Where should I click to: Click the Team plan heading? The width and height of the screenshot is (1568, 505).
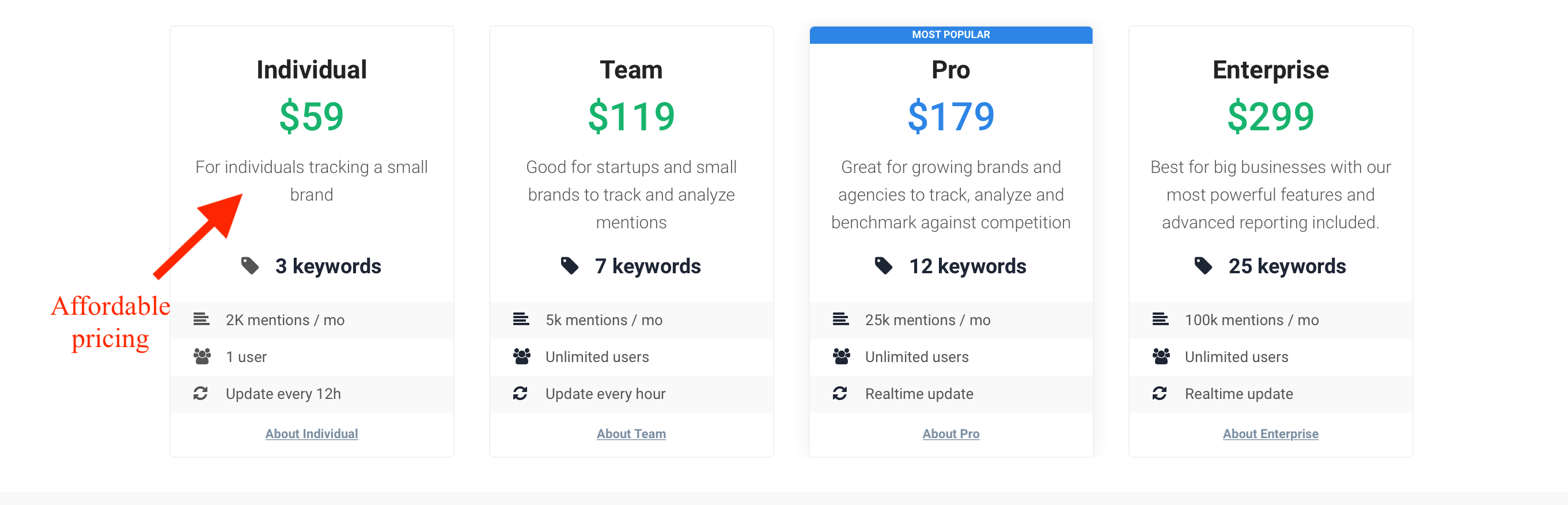pos(631,69)
